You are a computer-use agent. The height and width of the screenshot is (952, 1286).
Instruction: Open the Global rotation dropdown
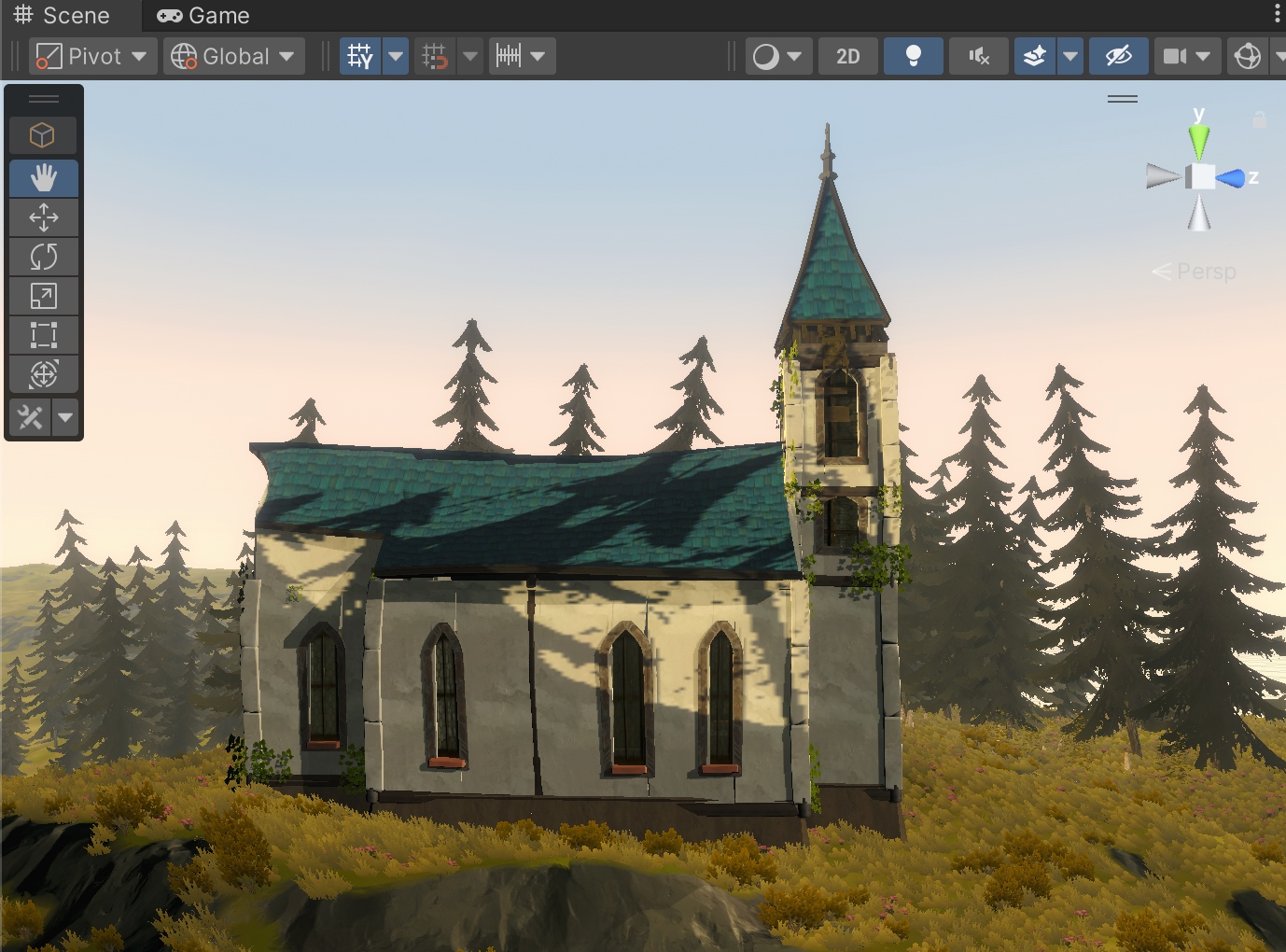tap(233, 56)
